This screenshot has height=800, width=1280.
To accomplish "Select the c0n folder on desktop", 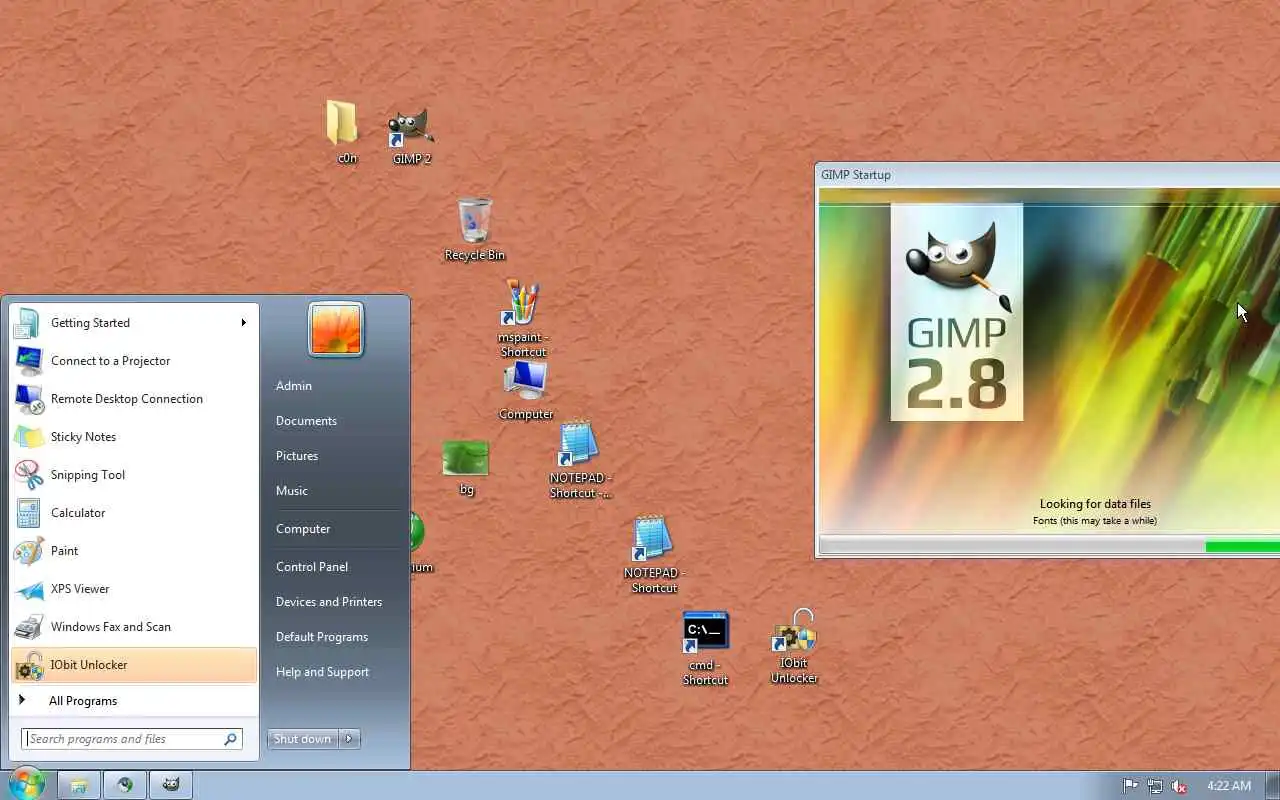I will (342, 132).
